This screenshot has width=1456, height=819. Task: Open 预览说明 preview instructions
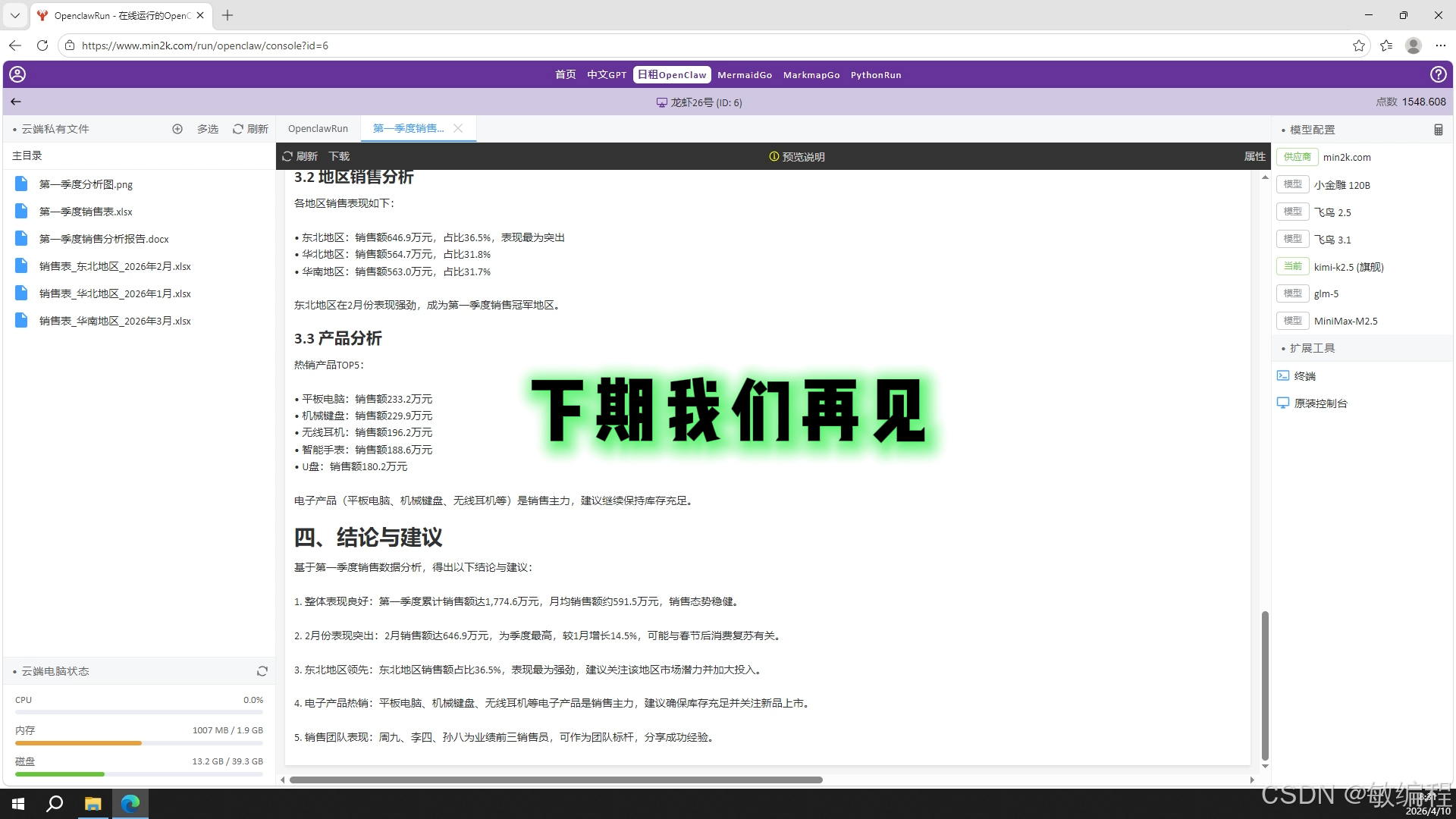coord(797,156)
